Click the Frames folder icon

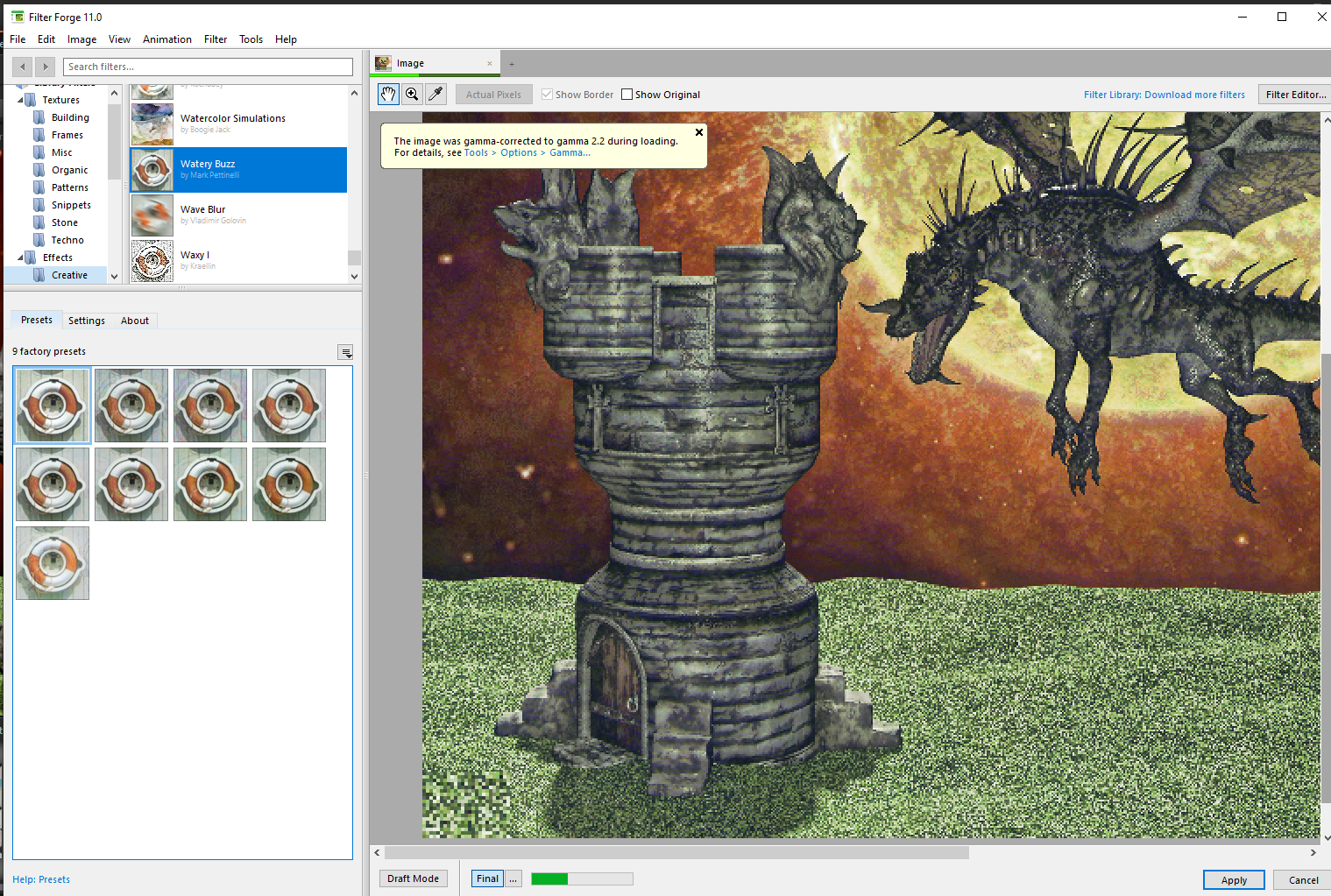pyautogui.click(x=39, y=135)
